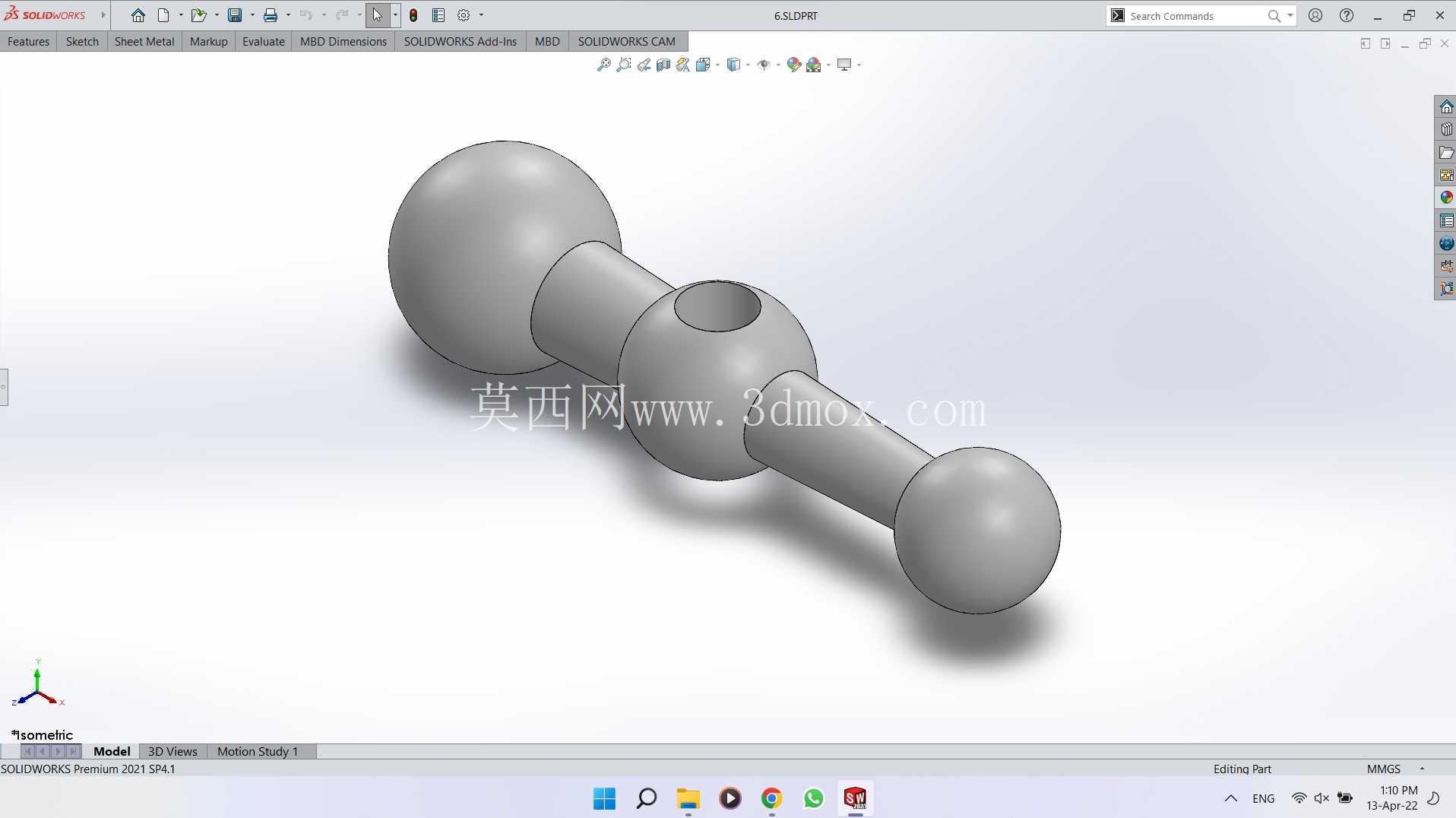
Task: Click the Redo arrow icon
Action: click(x=342, y=15)
